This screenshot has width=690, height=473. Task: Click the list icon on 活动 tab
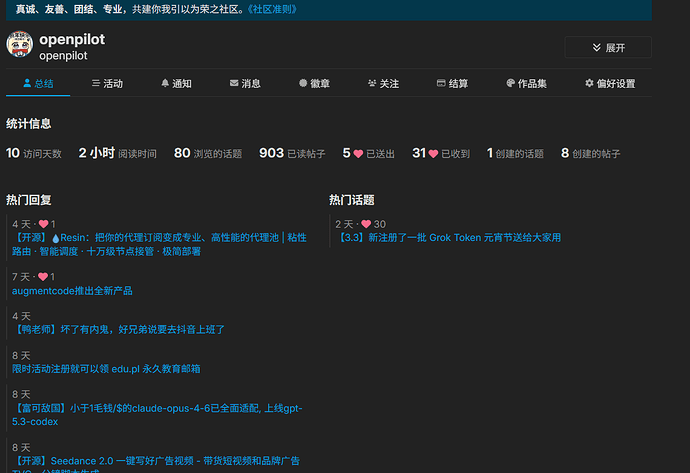(x=95, y=83)
